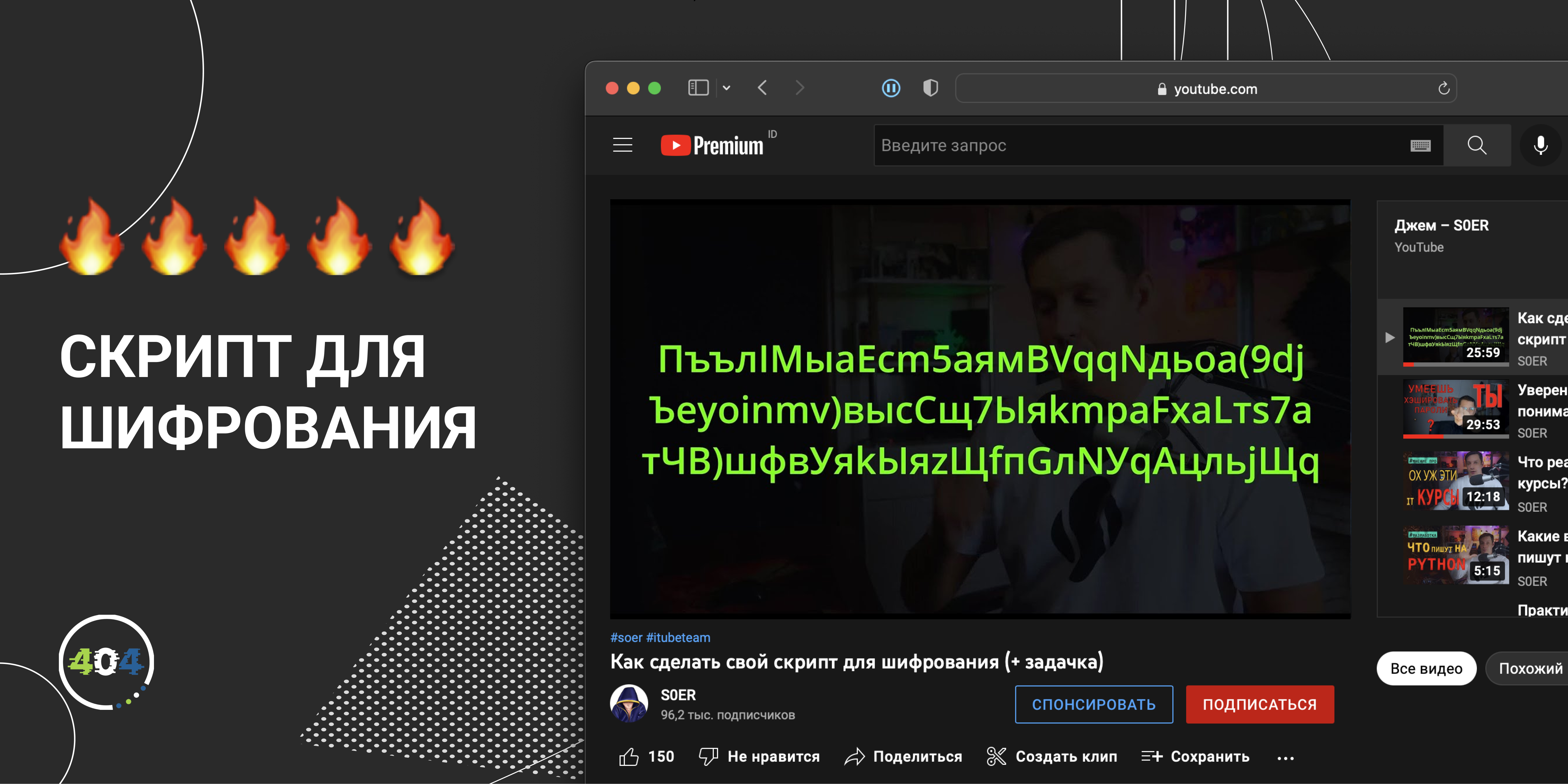
Task: Click the 'YouTube' label under the mix title
Action: [1419, 247]
